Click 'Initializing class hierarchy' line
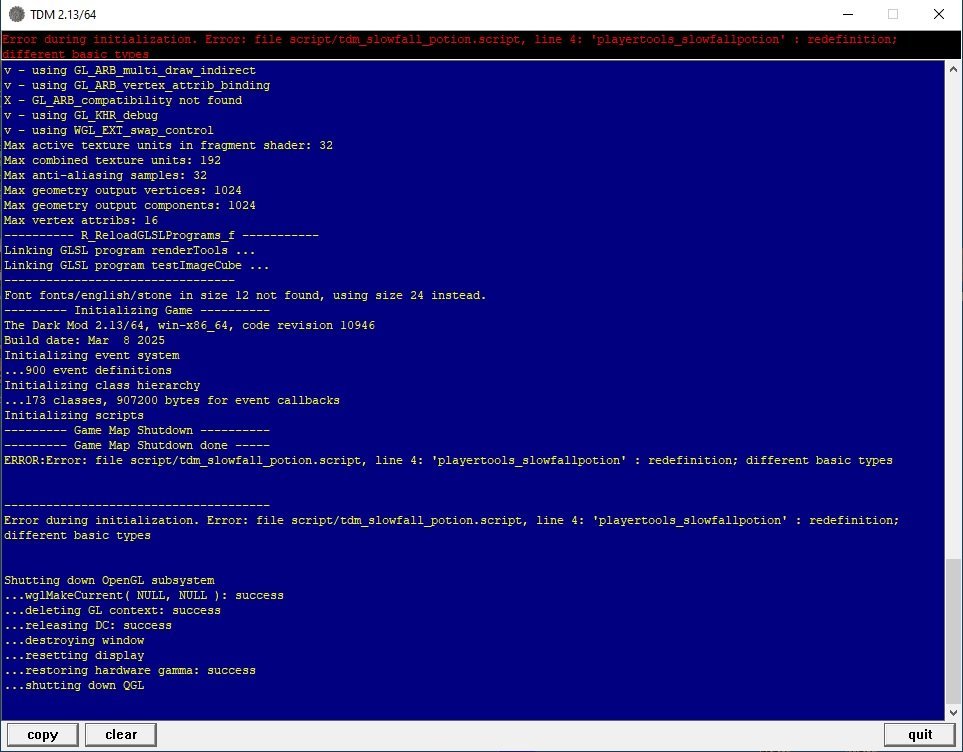The width and height of the screenshot is (963, 752). 102,385
